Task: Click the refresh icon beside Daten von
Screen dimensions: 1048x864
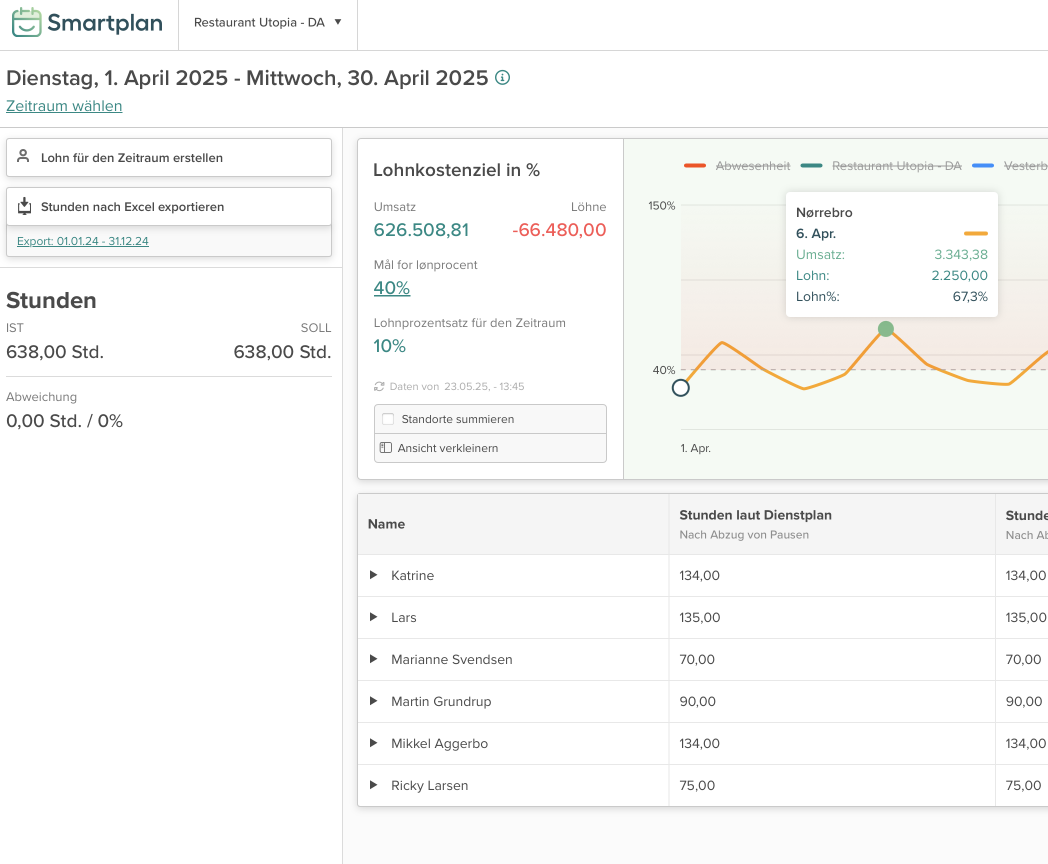Action: point(379,386)
